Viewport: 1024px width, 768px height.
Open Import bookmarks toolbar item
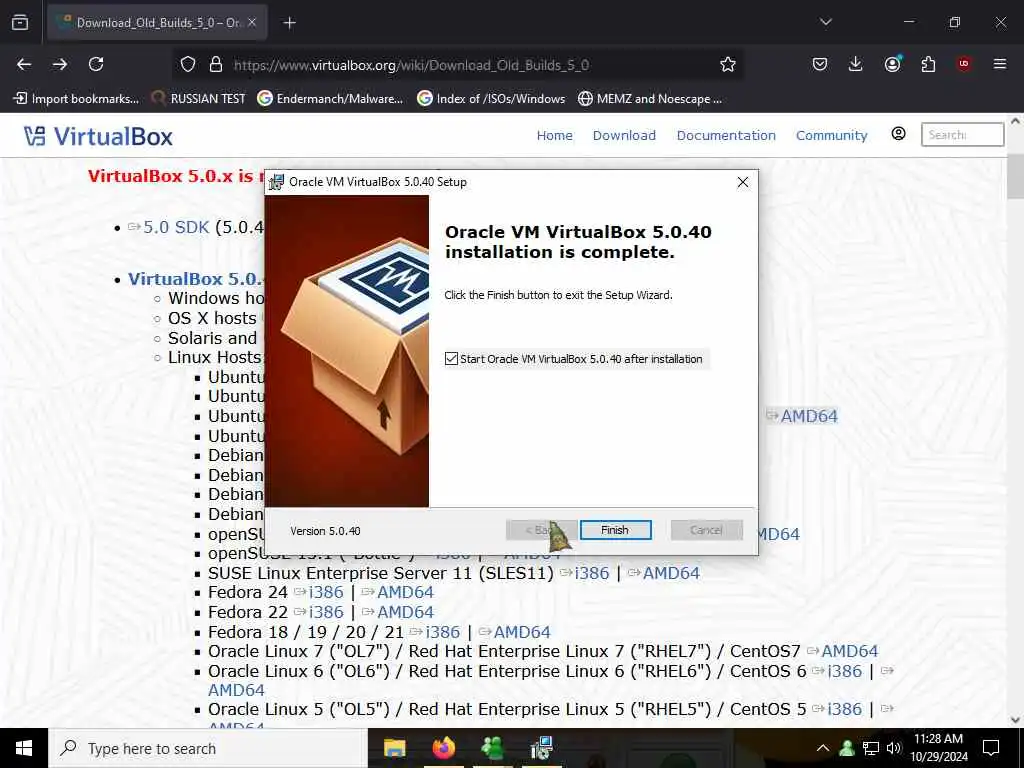click(x=76, y=99)
